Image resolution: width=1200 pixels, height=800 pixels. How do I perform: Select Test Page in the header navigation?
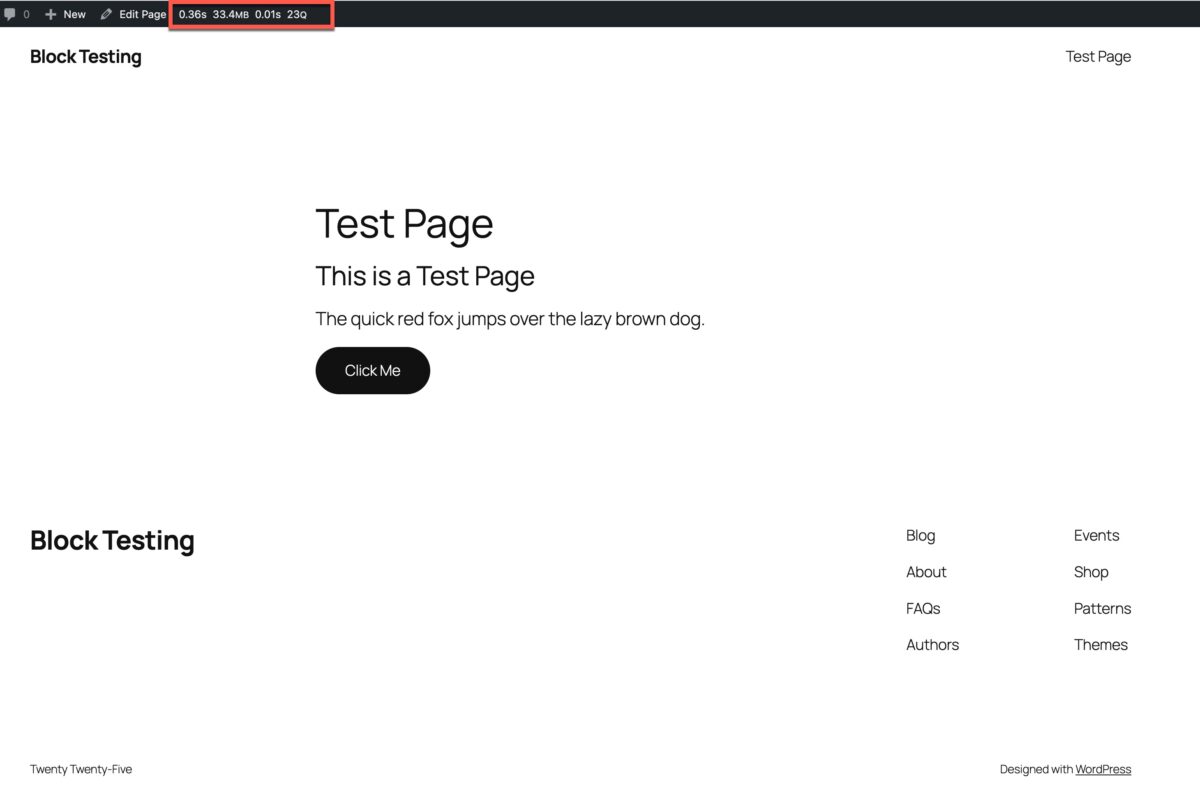1098,56
